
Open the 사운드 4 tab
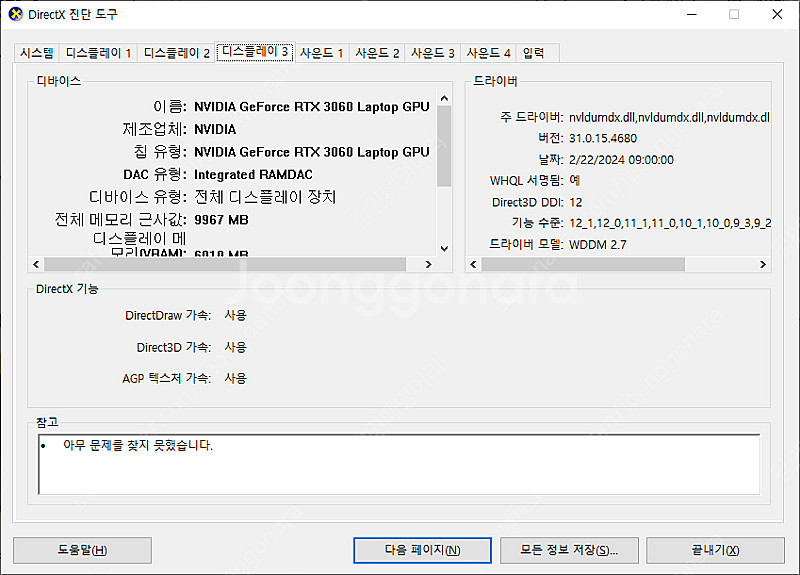[x=488, y=53]
